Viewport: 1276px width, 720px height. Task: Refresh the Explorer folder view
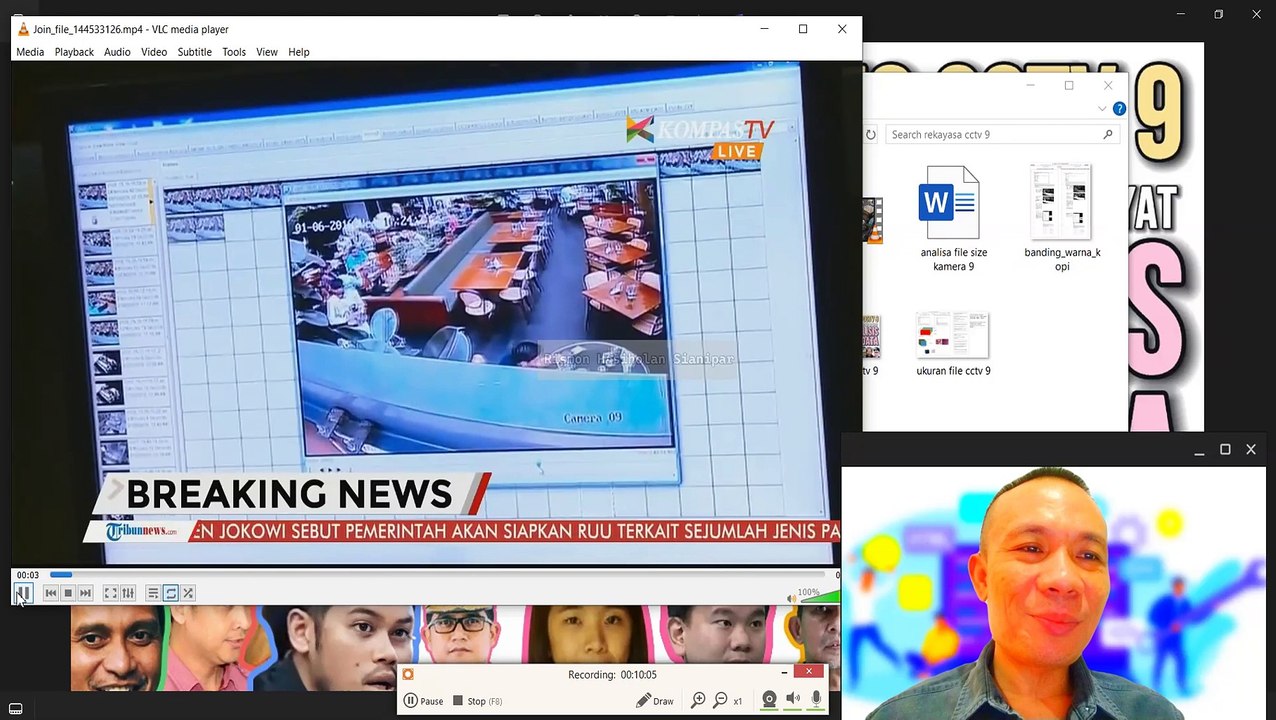(x=870, y=134)
